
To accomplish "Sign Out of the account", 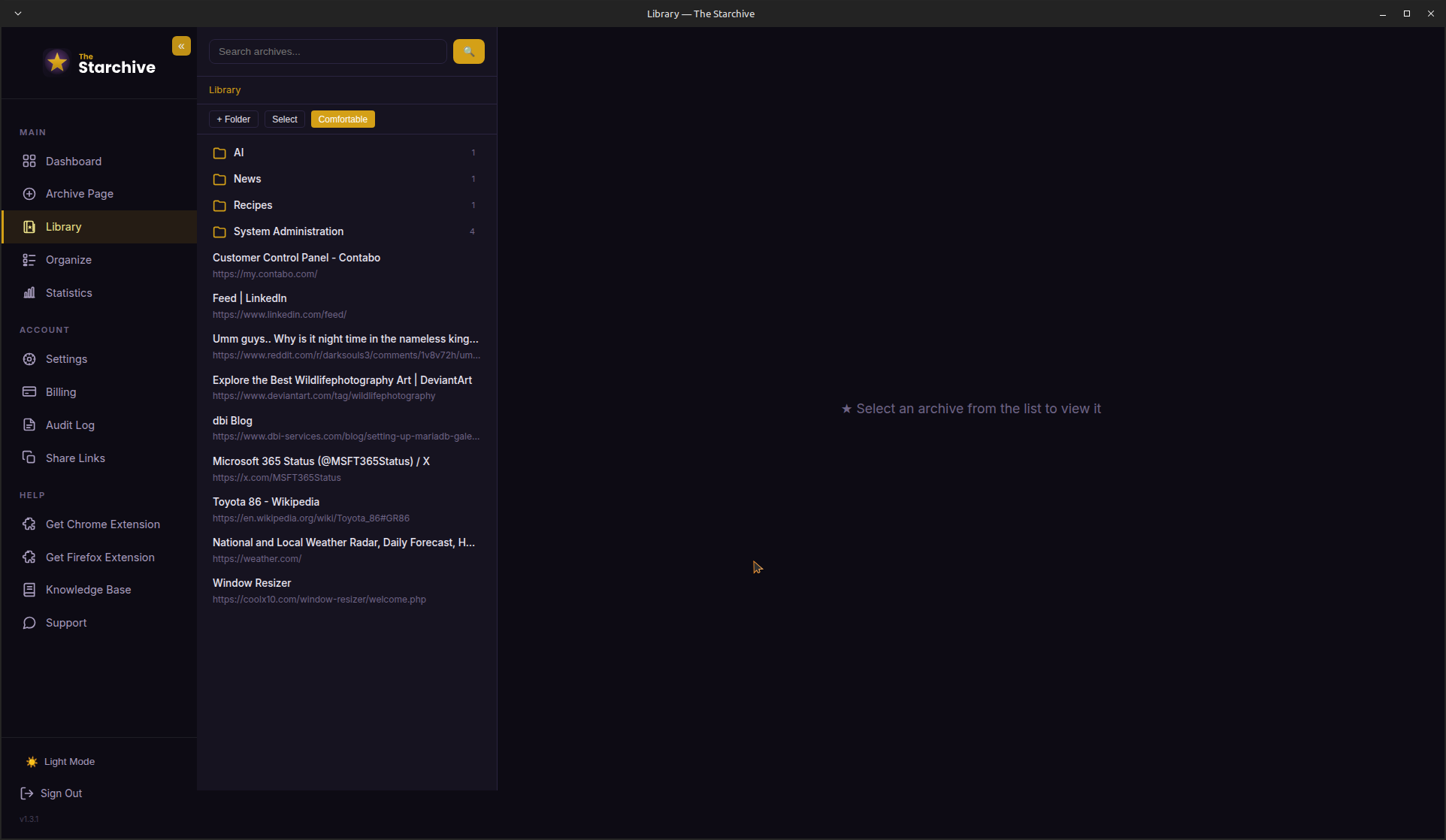I will point(51,793).
